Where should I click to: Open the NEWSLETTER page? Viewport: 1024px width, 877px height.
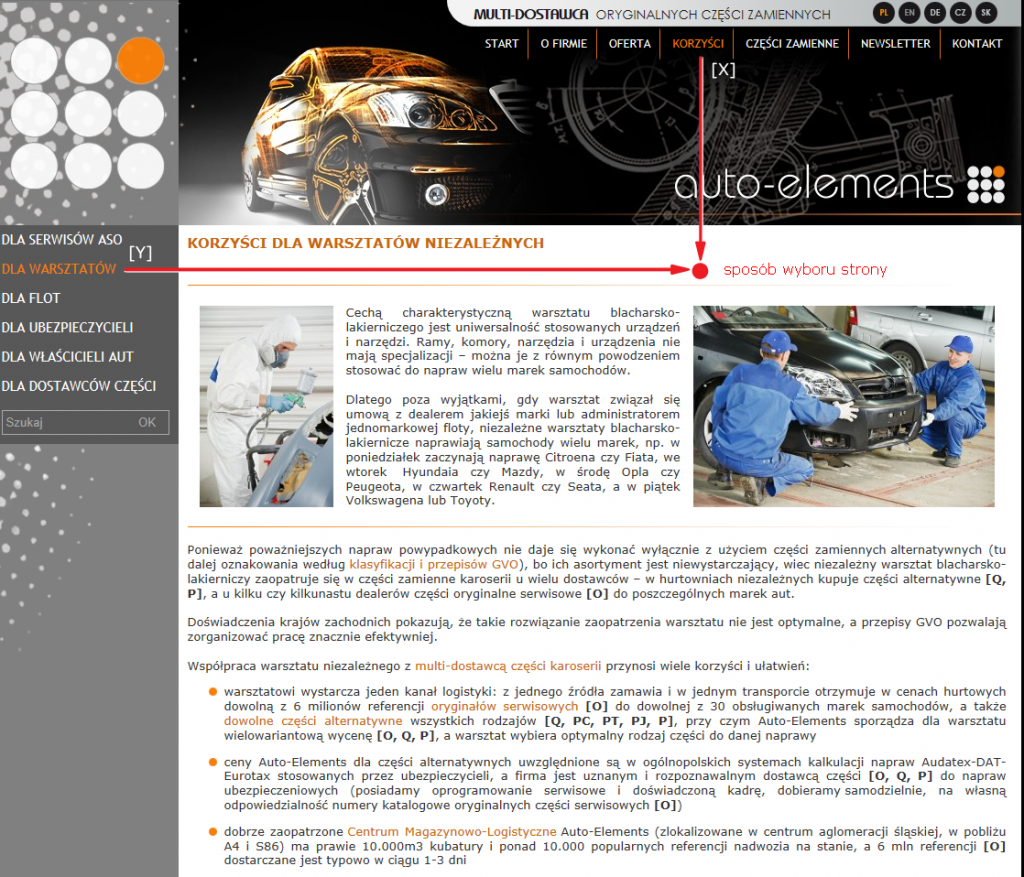pos(895,44)
